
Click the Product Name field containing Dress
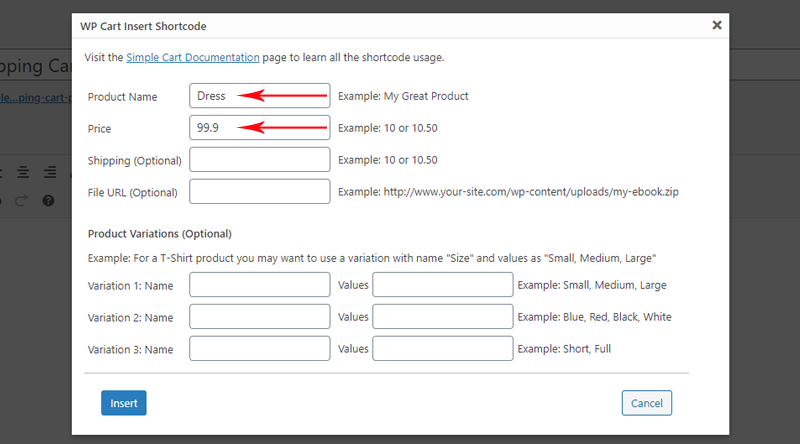pos(260,95)
